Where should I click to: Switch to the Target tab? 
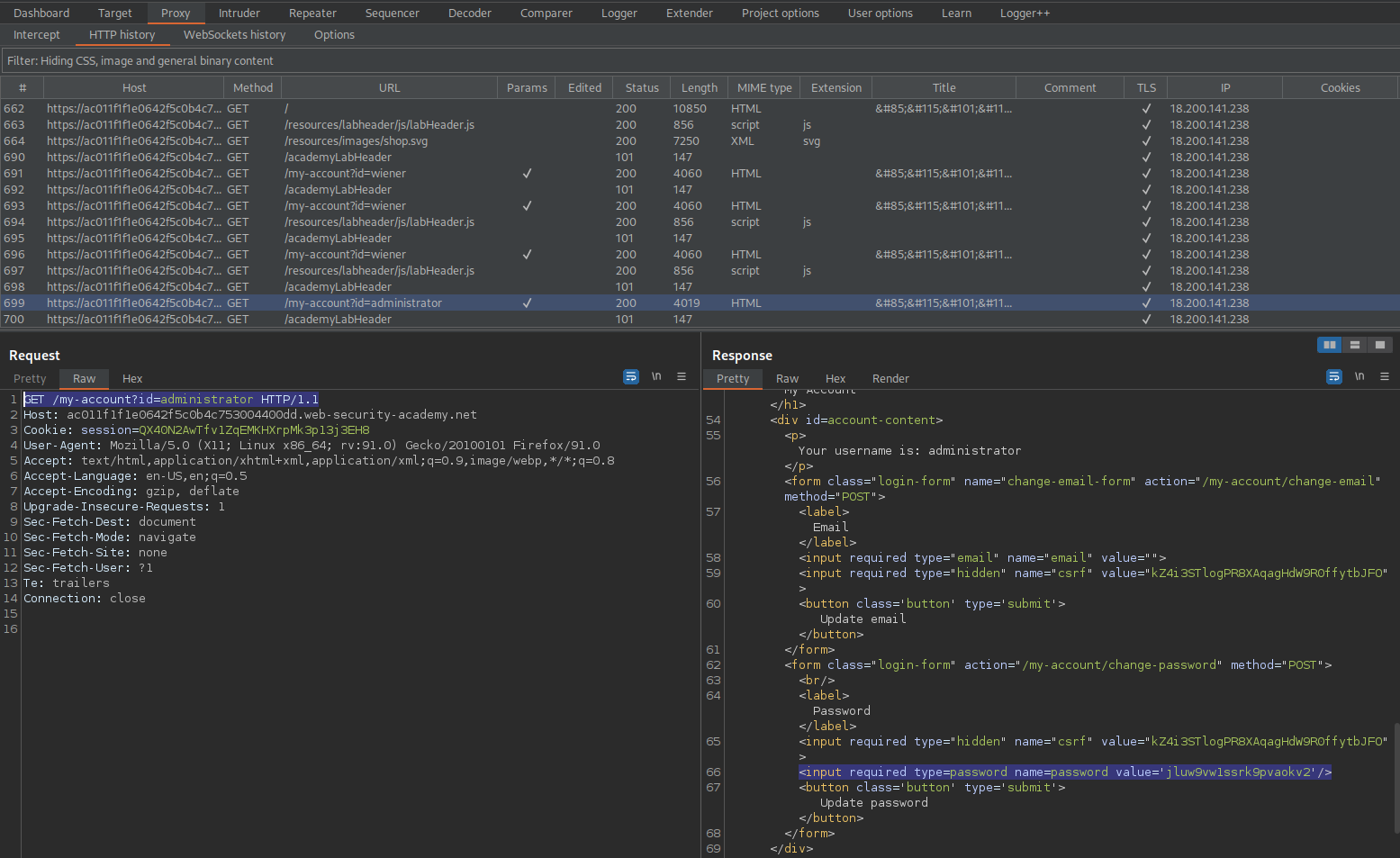(114, 13)
